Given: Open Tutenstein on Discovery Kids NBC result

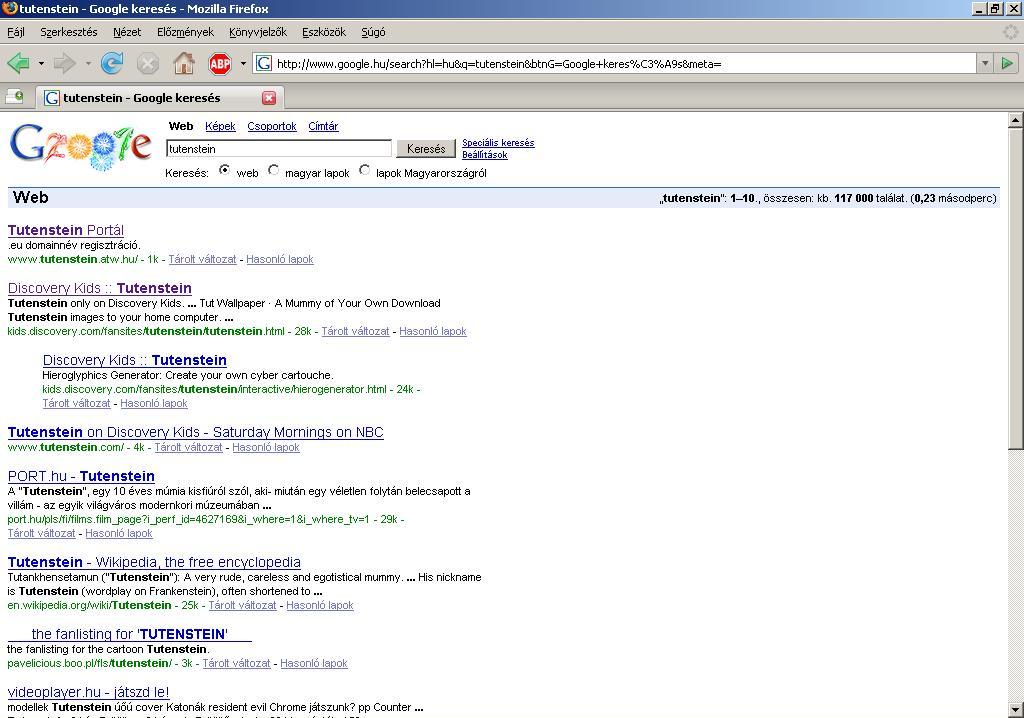Looking at the screenshot, I should point(195,432).
